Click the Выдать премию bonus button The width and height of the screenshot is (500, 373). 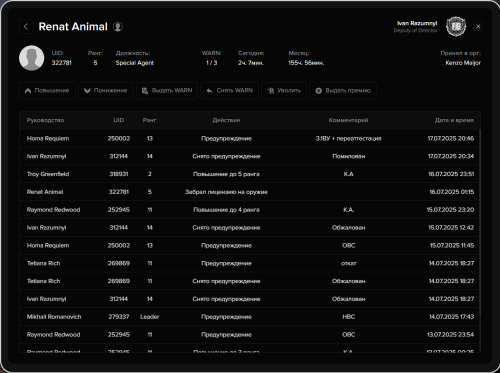point(343,91)
